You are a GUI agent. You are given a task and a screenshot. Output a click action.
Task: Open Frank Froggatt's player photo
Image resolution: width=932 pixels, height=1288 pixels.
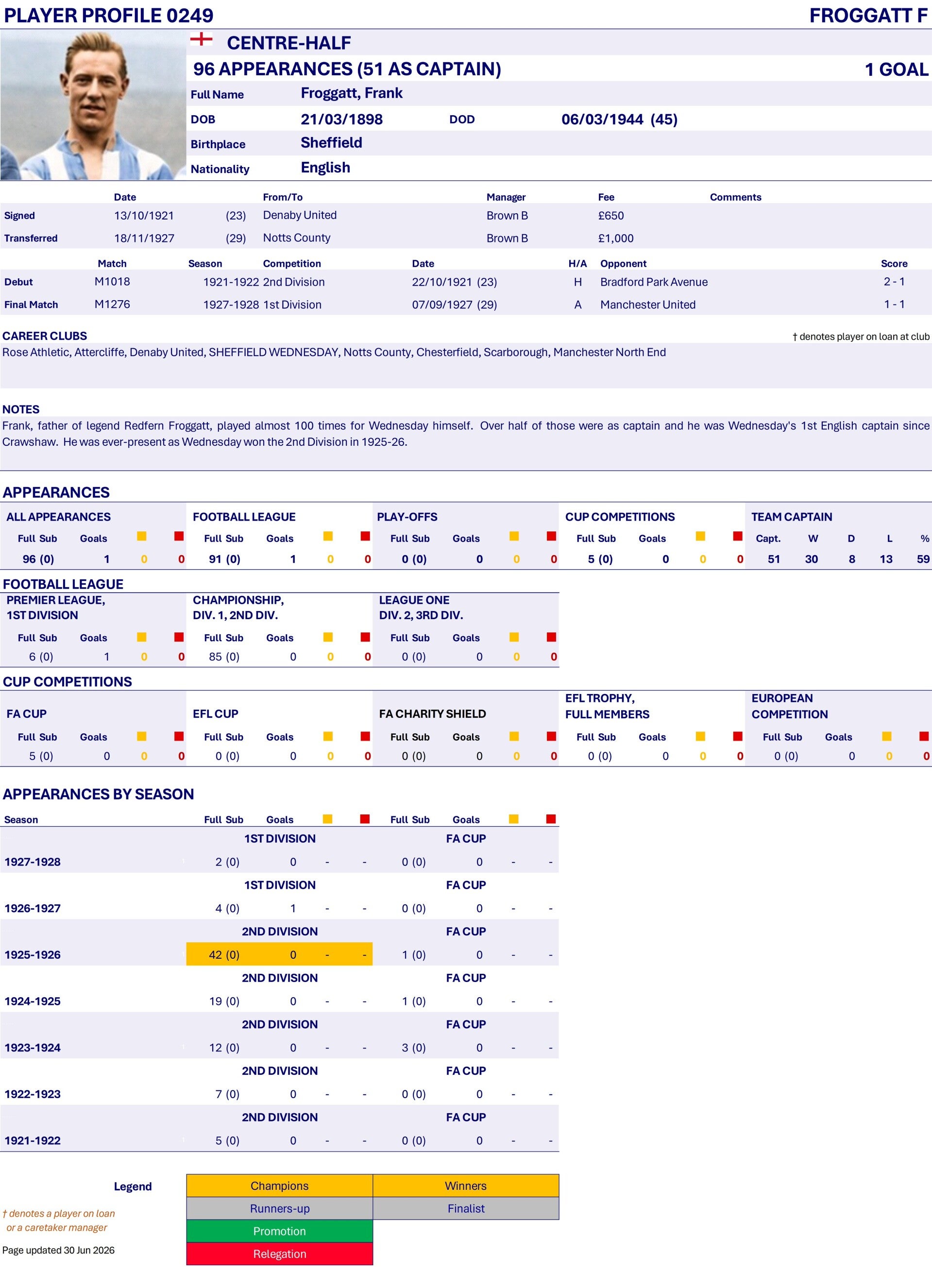[93, 105]
